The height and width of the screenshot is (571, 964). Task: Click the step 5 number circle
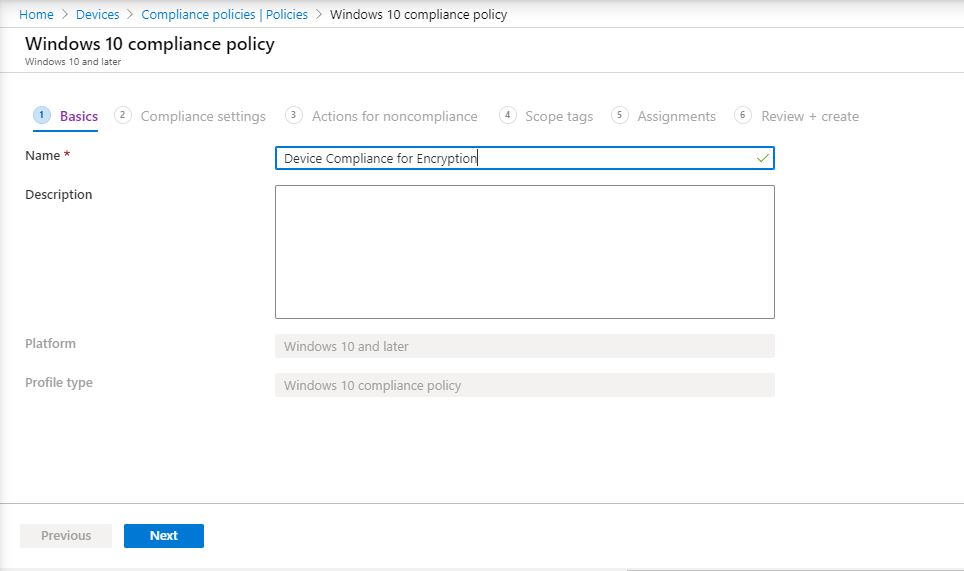pyautogui.click(x=620, y=115)
